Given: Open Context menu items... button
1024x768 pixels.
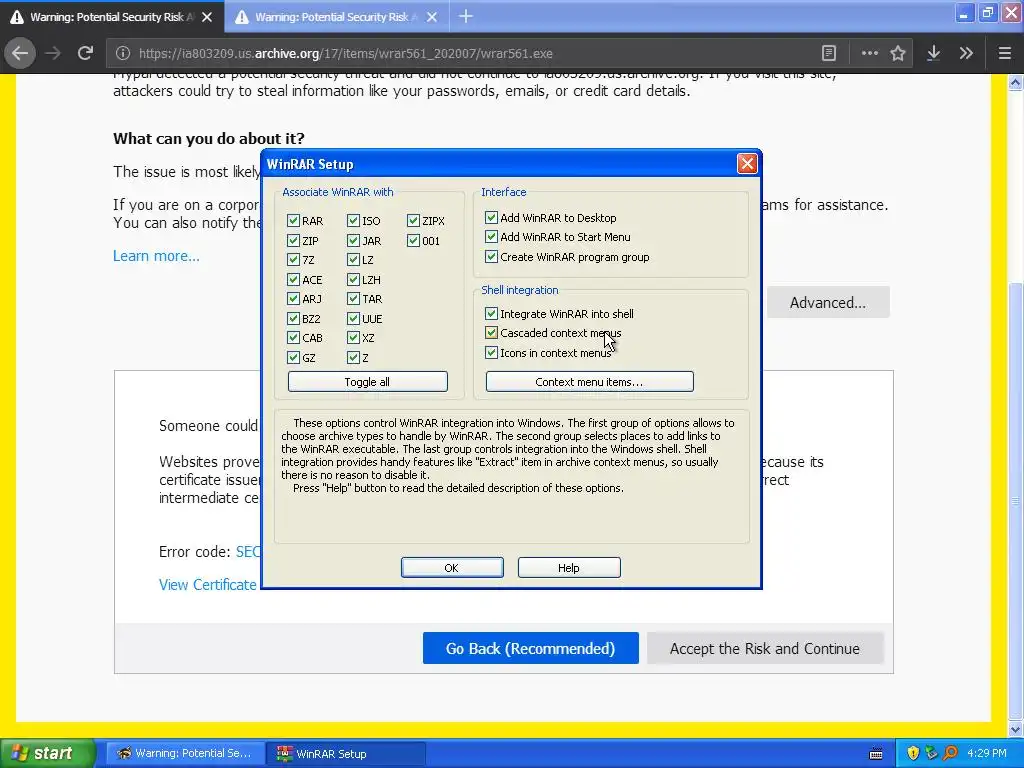Looking at the screenshot, I should (x=590, y=382).
